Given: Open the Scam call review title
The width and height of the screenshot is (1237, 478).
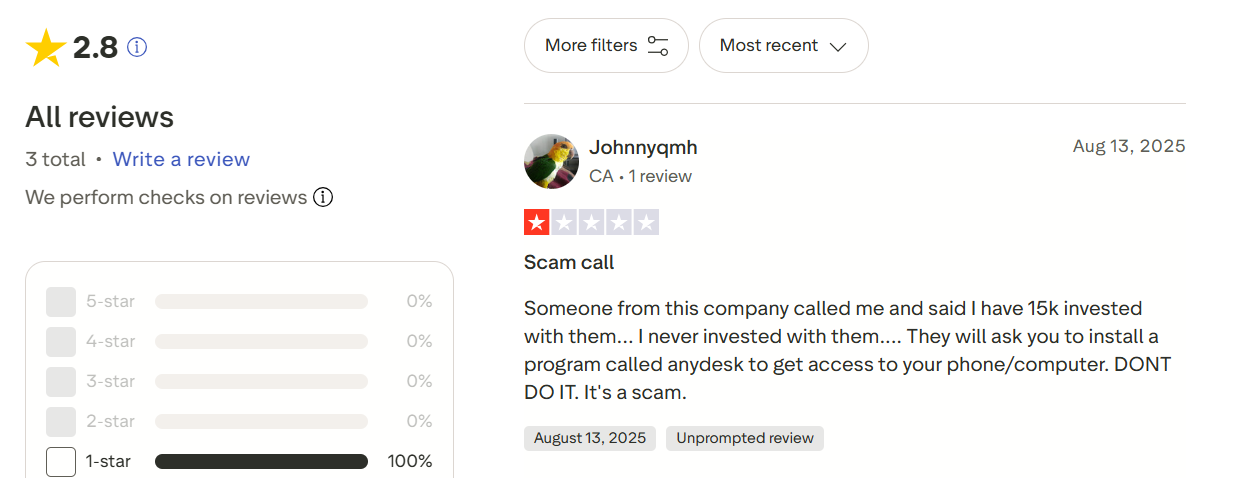Looking at the screenshot, I should (569, 263).
